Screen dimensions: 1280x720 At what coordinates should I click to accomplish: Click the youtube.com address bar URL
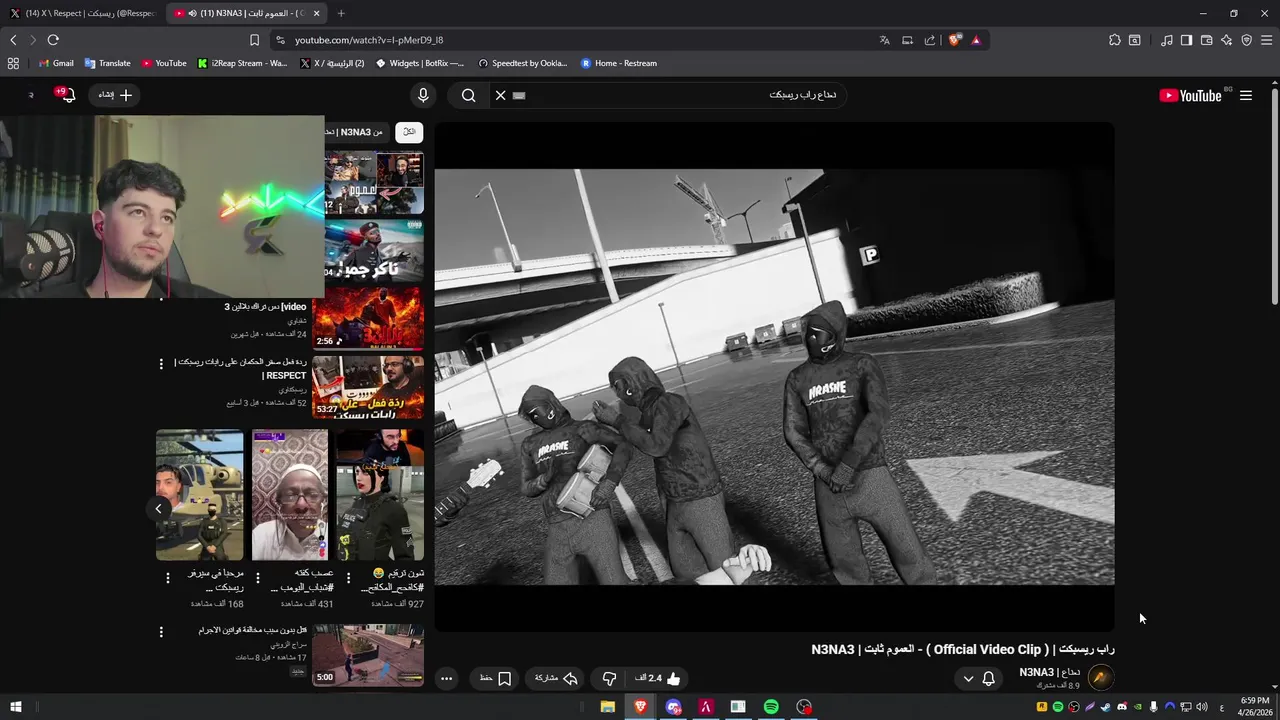click(x=369, y=40)
